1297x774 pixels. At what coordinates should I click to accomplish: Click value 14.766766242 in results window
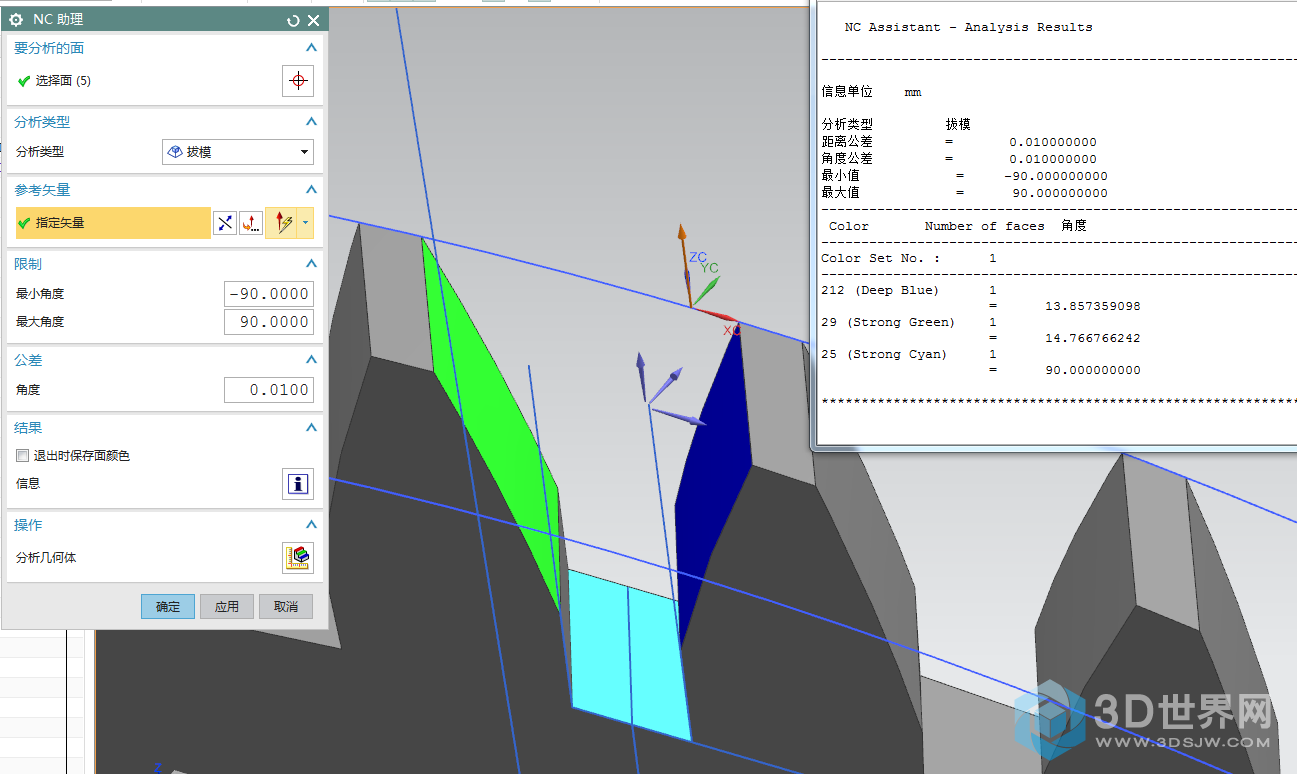click(x=1093, y=338)
